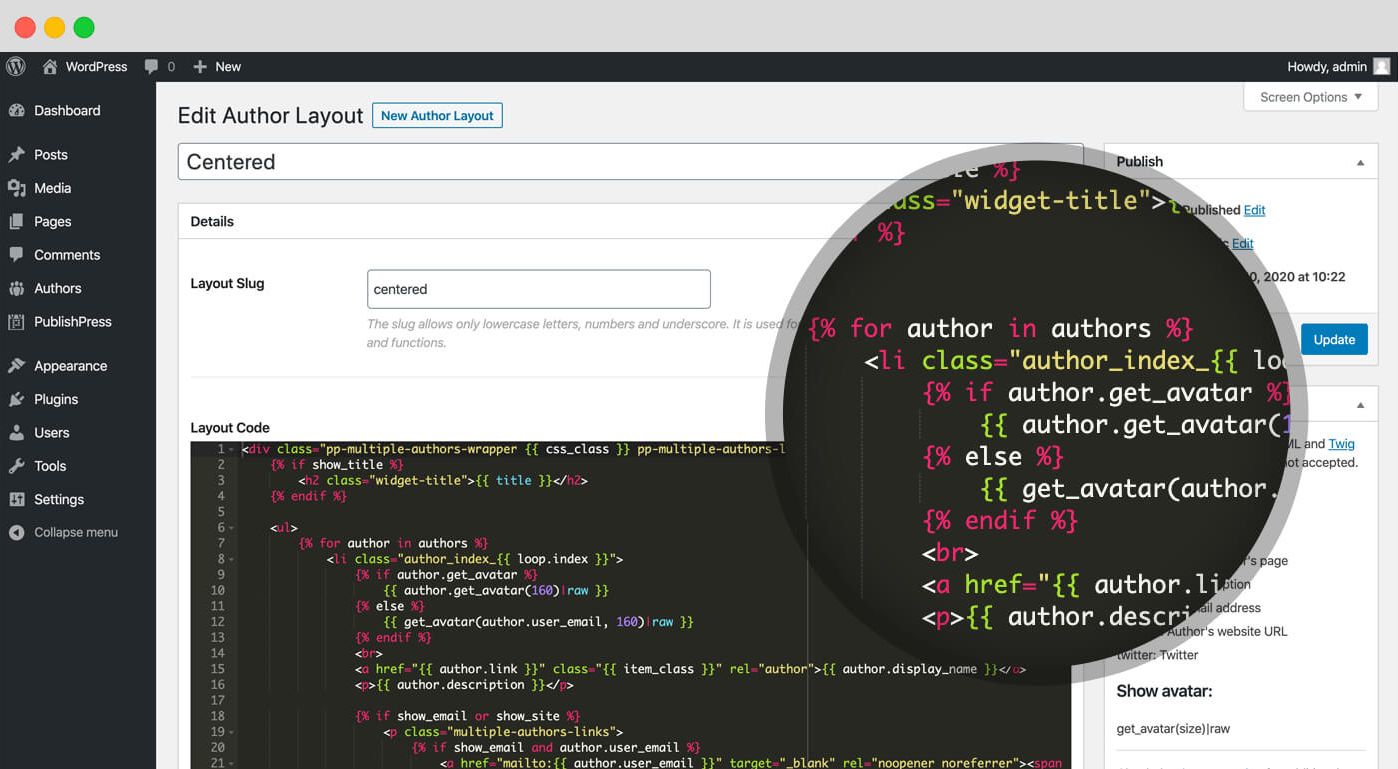1398x769 pixels.
Task: Click the Comments icon in sidebar
Action: [x=16, y=255]
